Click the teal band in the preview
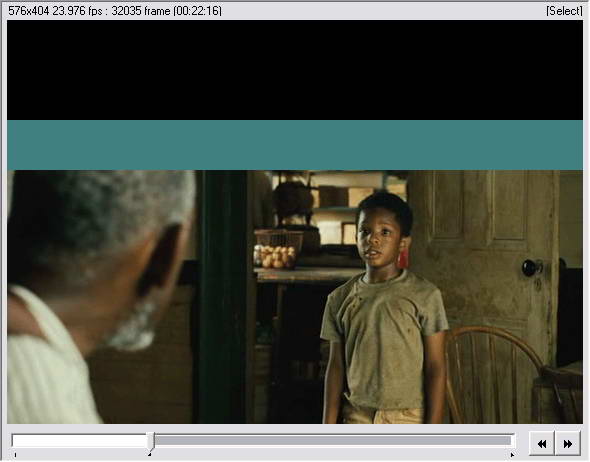Viewport: 590px width, 462px height. 295,145
